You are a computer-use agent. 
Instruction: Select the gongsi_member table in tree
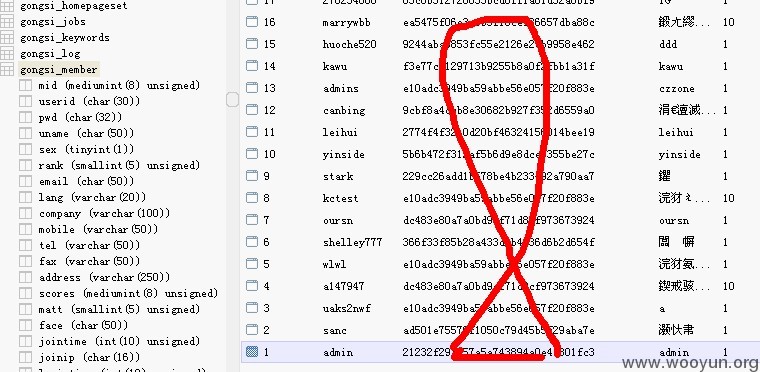(x=59, y=70)
